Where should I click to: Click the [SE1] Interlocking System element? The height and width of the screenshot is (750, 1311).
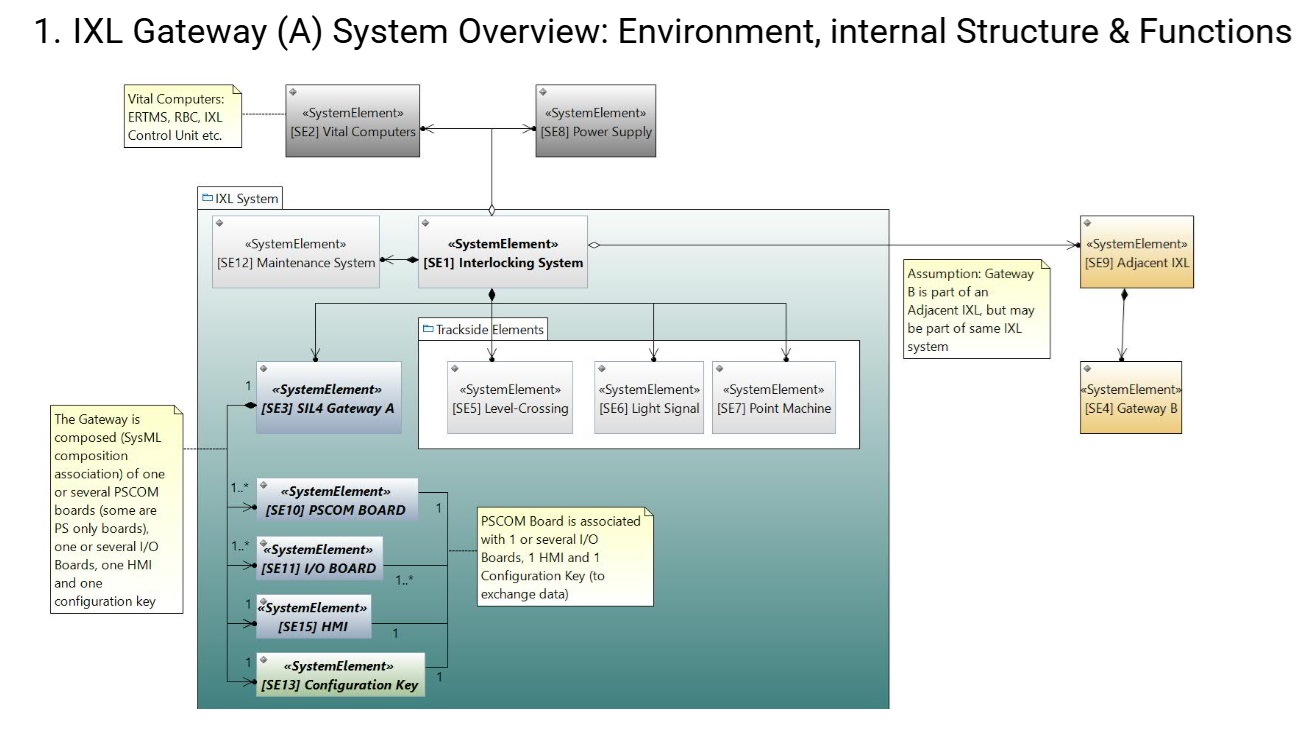(x=503, y=252)
